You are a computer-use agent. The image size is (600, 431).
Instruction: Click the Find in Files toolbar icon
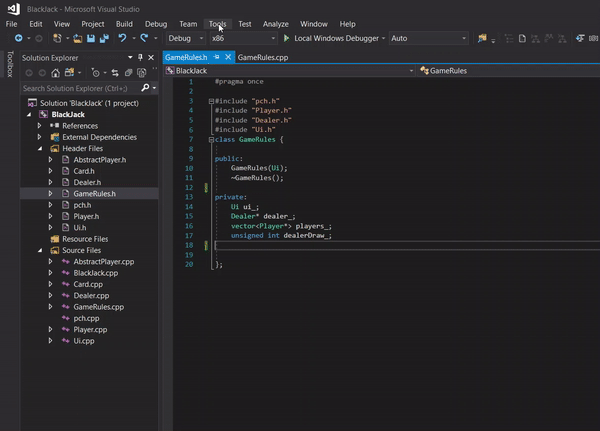pos(482,38)
